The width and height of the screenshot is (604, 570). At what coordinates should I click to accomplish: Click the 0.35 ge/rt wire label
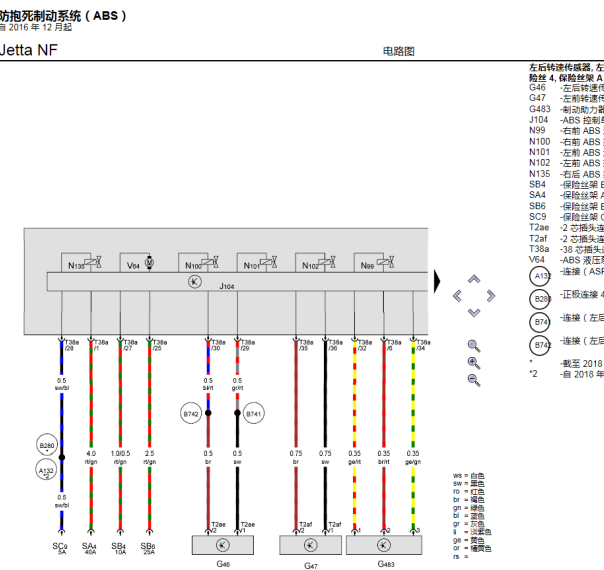354,458
